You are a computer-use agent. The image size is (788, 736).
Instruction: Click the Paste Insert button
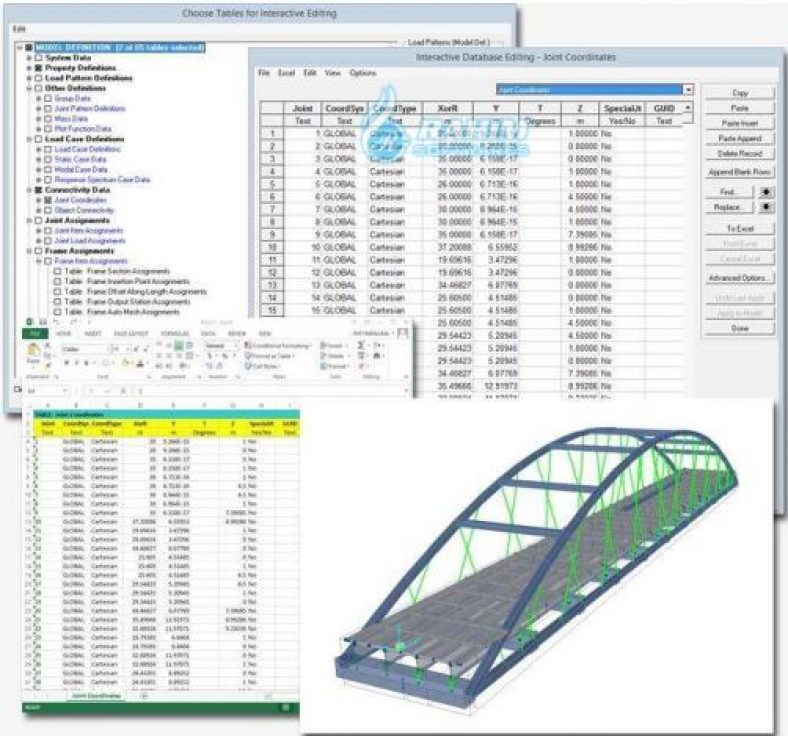(x=740, y=123)
